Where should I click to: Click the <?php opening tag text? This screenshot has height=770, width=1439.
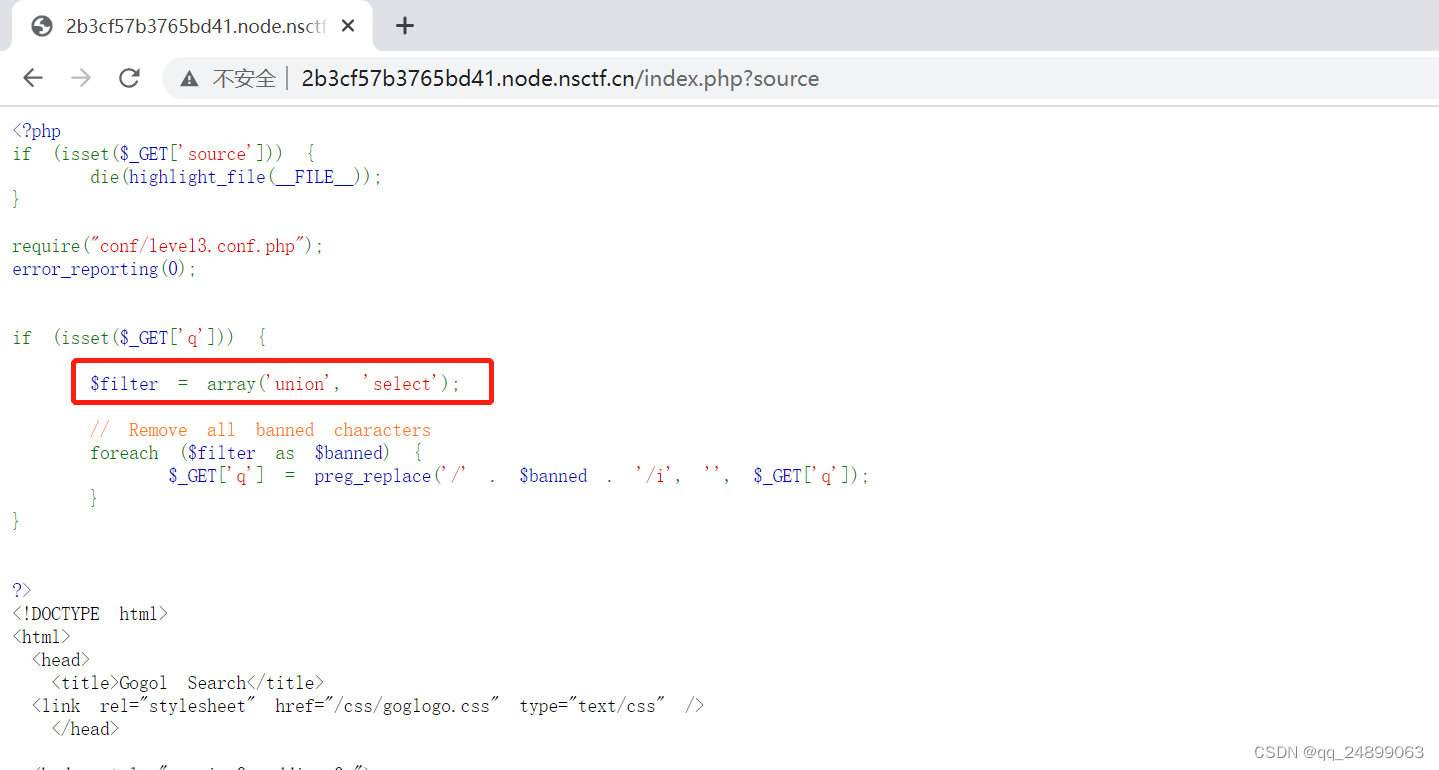[36, 130]
